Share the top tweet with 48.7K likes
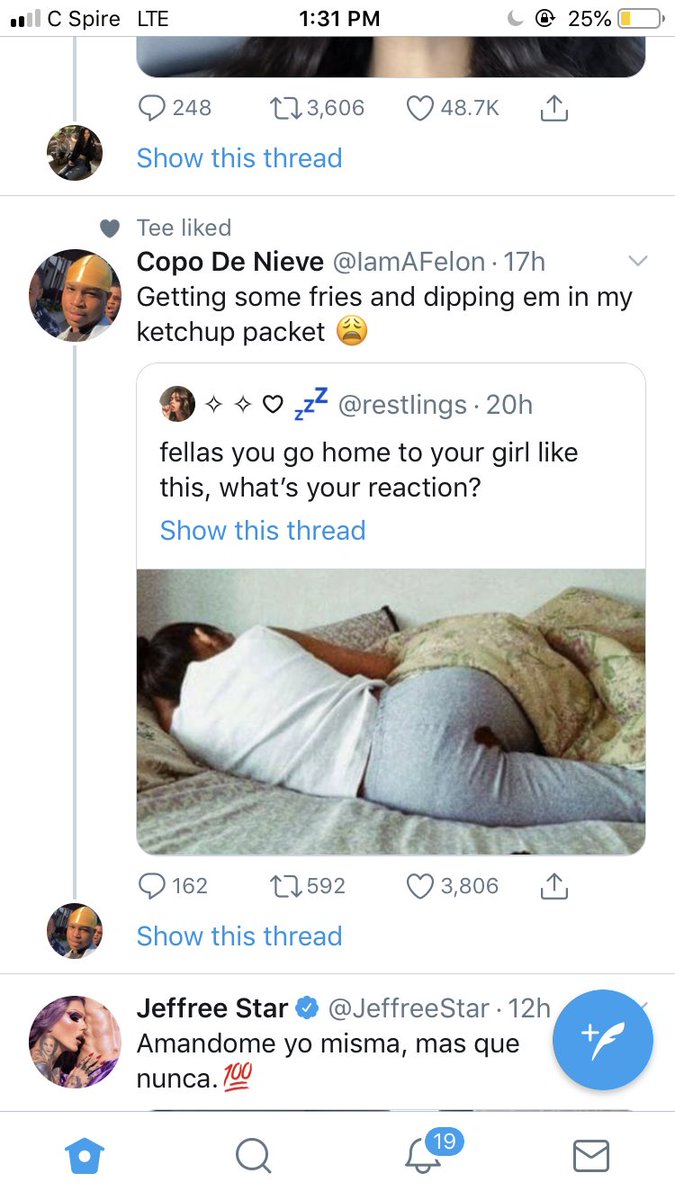 [553, 107]
